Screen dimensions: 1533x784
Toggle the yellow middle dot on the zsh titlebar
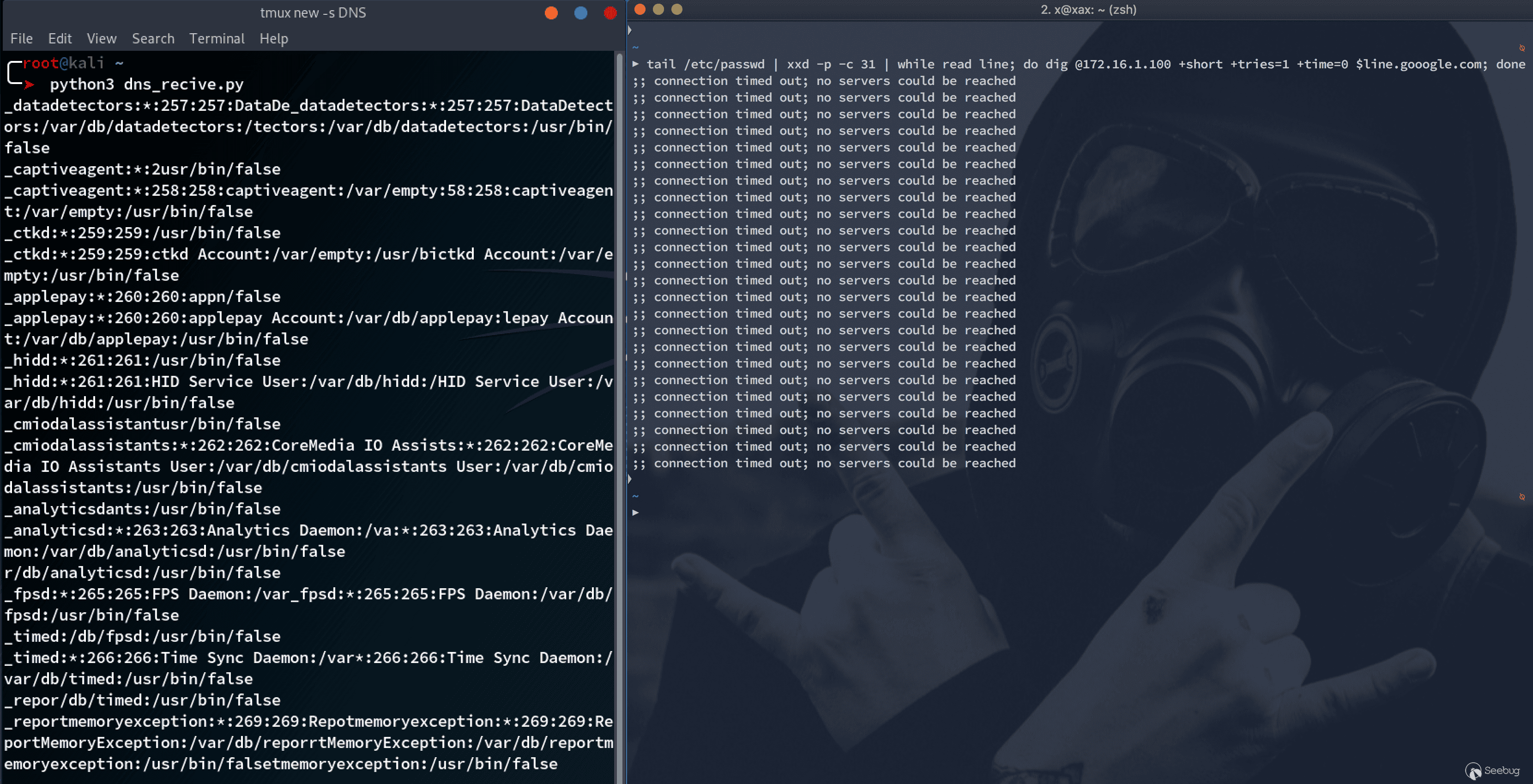click(658, 10)
